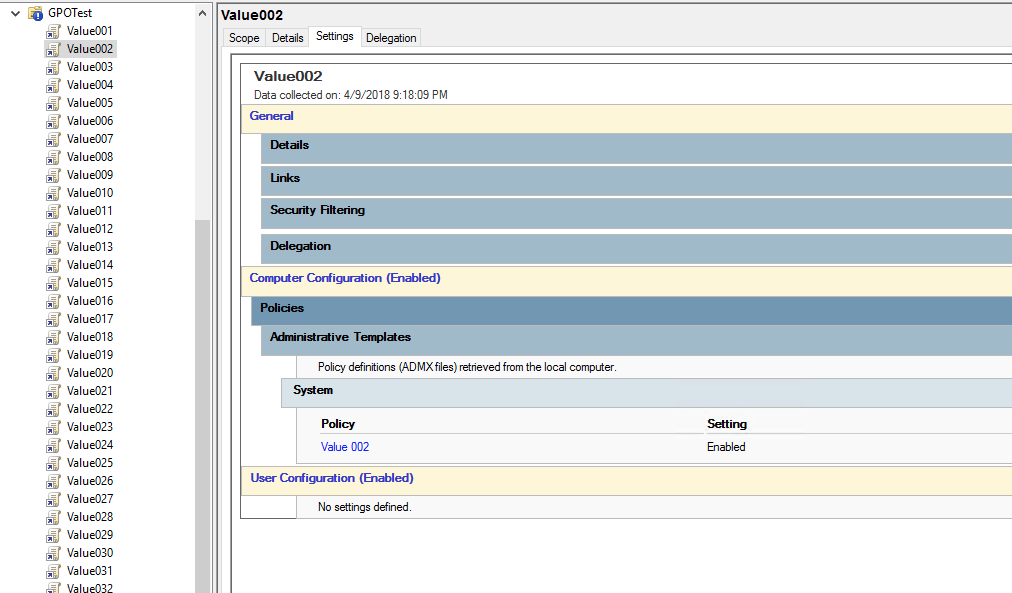Click the GPOTest folder icon
1012x593 pixels.
tap(35, 13)
